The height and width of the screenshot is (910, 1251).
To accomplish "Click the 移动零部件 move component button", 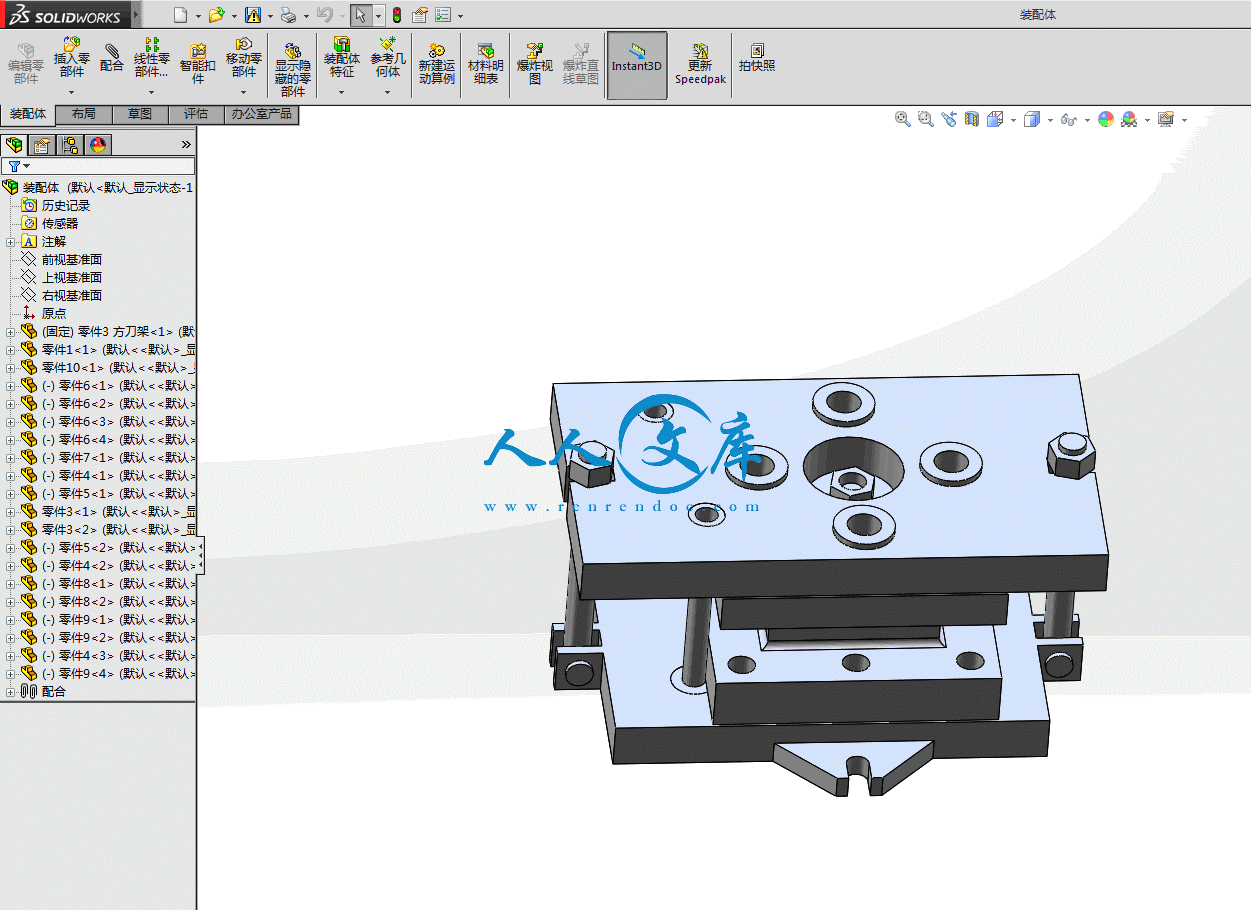I will coord(243,58).
